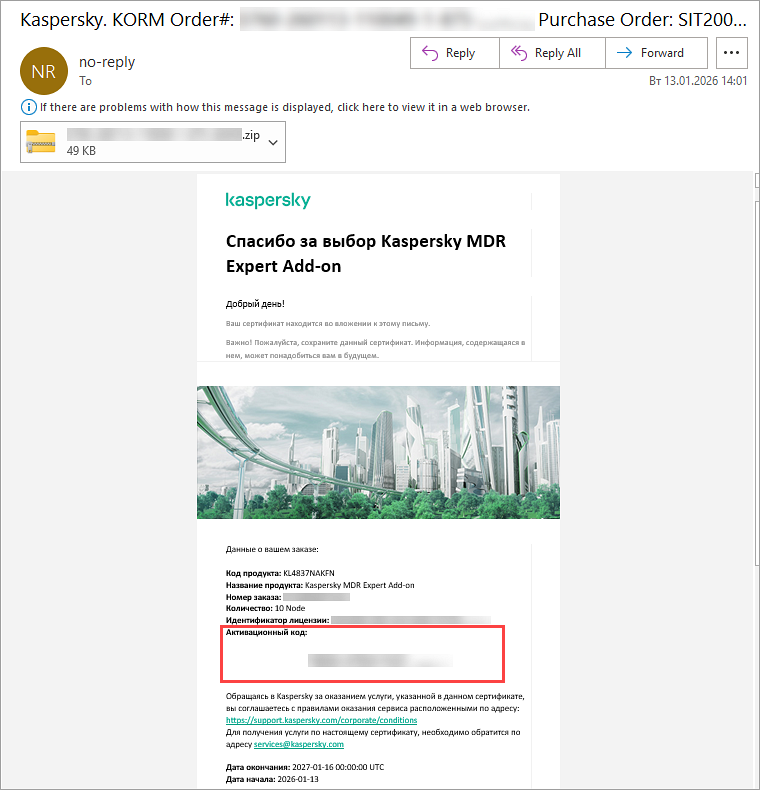Viewport: 760px width, 790px height.
Task: Click the services@kaspersky.com email link
Action: pyautogui.click(x=299, y=744)
